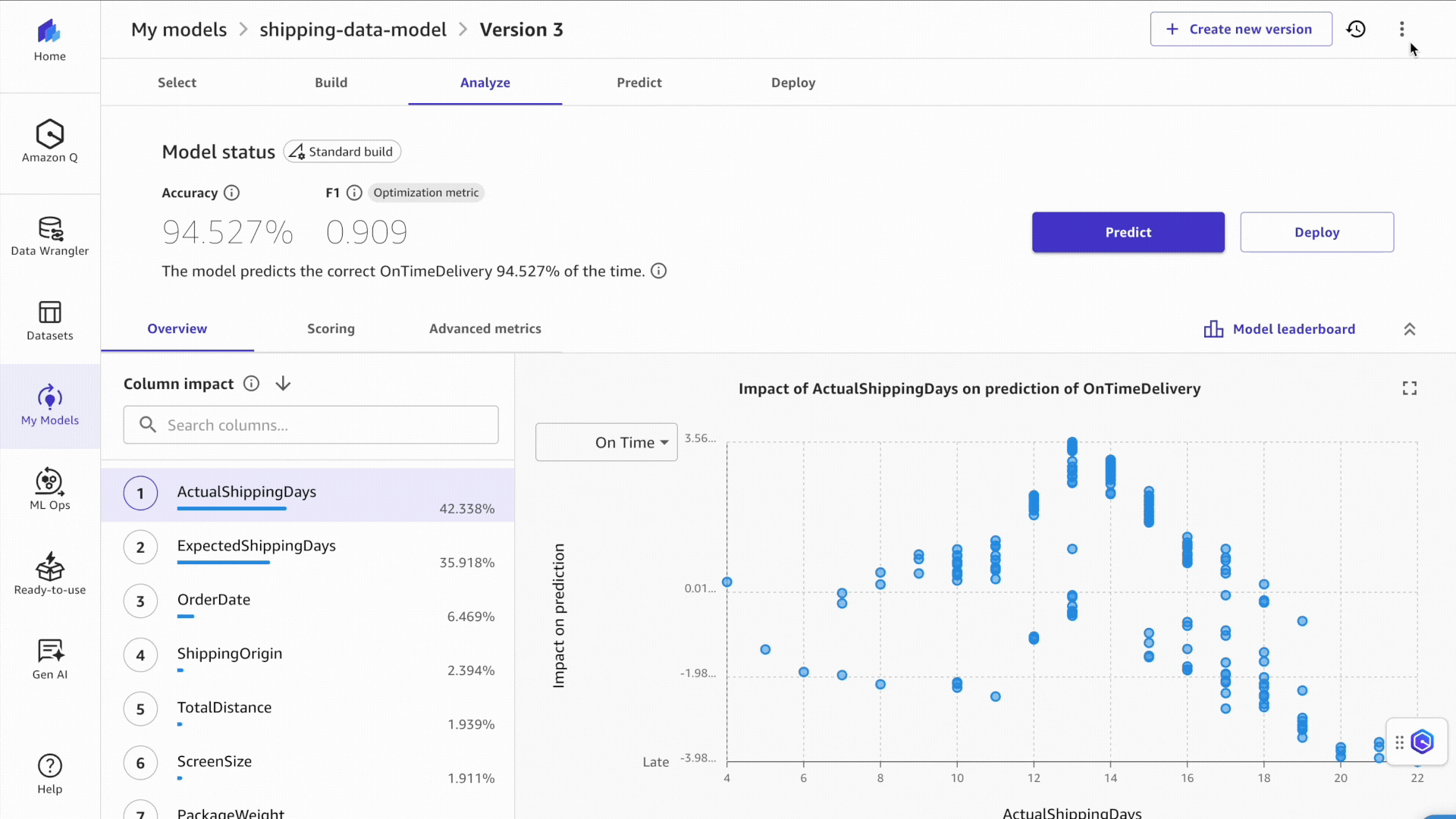The height and width of the screenshot is (819, 1456).
Task: Click the purple Predict button
Action: pyautogui.click(x=1128, y=232)
